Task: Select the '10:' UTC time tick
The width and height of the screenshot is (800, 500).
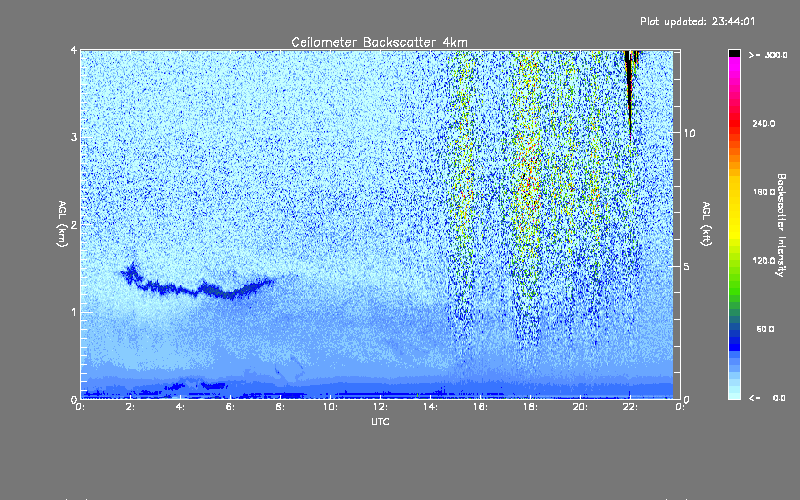Action: pyautogui.click(x=331, y=407)
